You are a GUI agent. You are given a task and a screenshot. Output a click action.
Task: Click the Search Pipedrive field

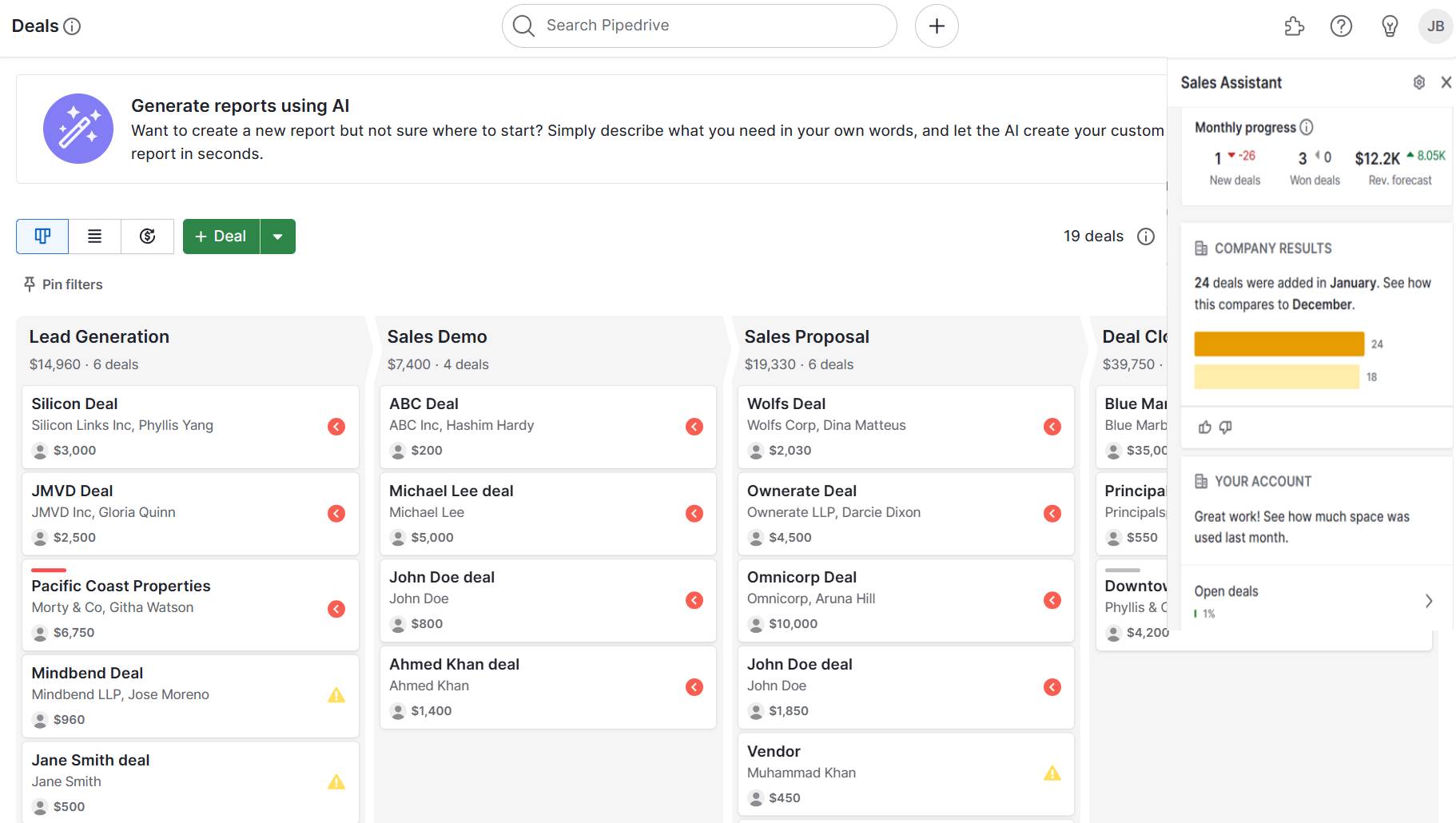tap(698, 25)
